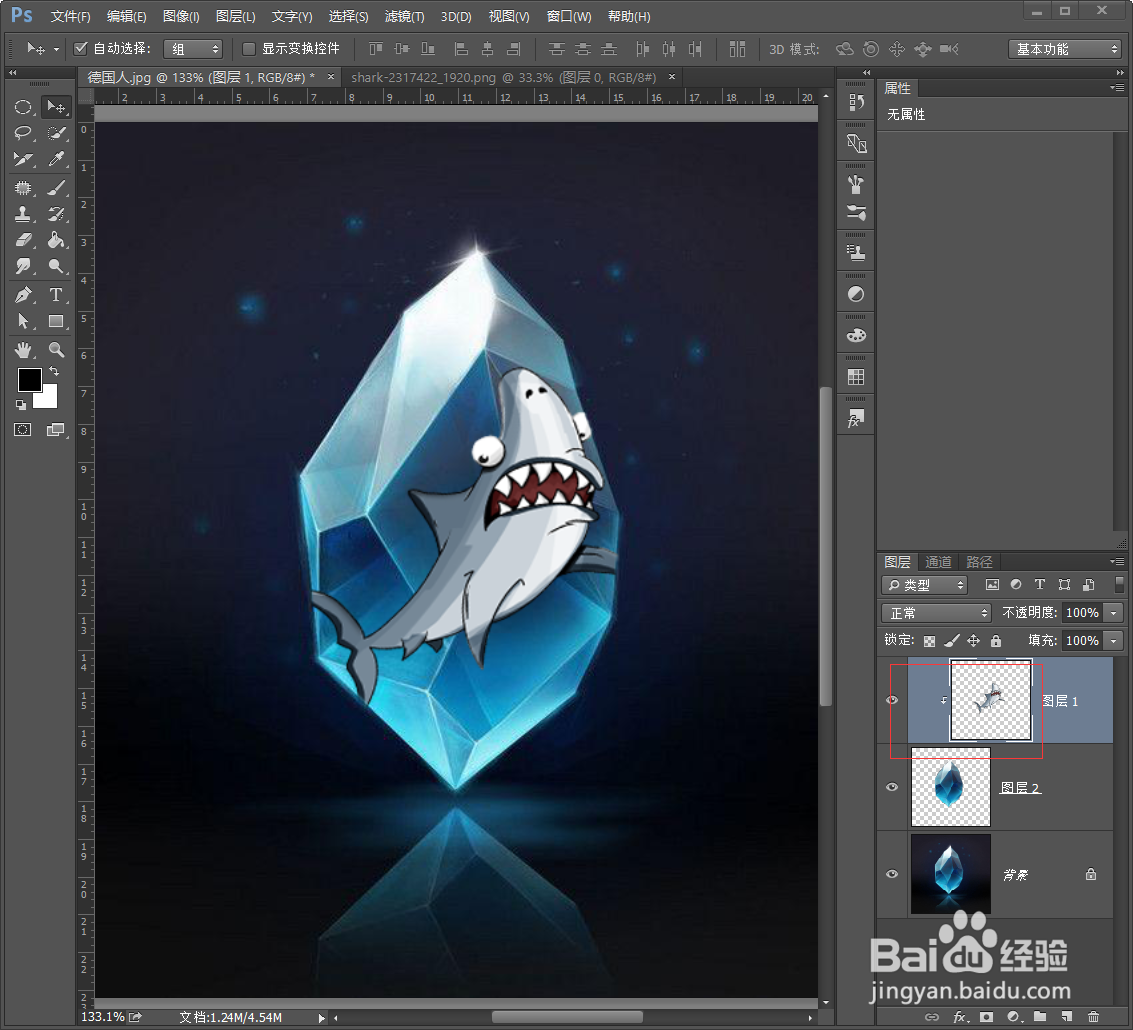The image size is (1133, 1030).
Task: Select the Dodge tool
Action: (56, 266)
